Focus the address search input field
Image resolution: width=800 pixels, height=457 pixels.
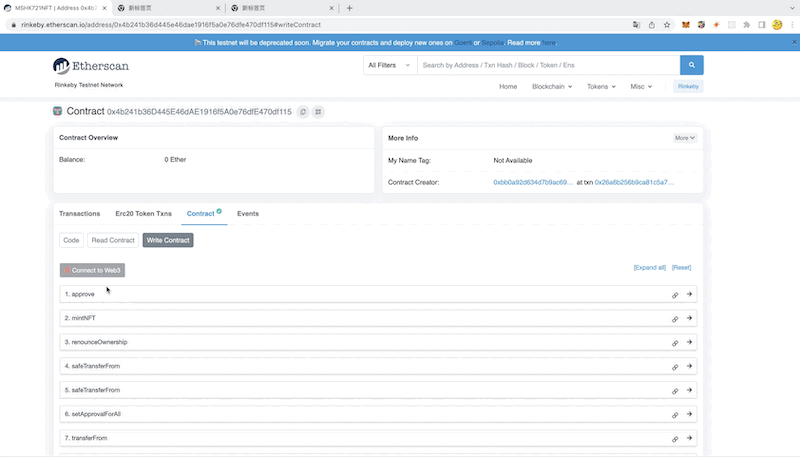pyautogui.click(x=547, y=65)
